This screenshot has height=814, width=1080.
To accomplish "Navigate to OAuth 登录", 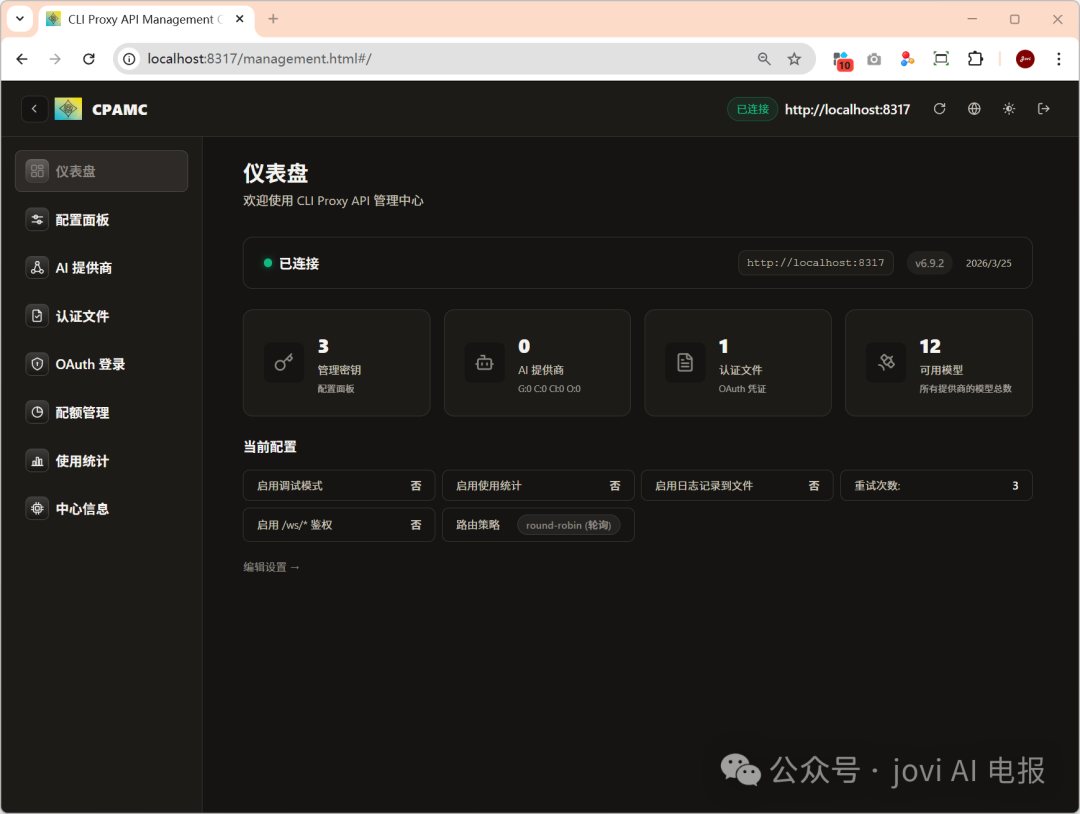I will [101, 364].
